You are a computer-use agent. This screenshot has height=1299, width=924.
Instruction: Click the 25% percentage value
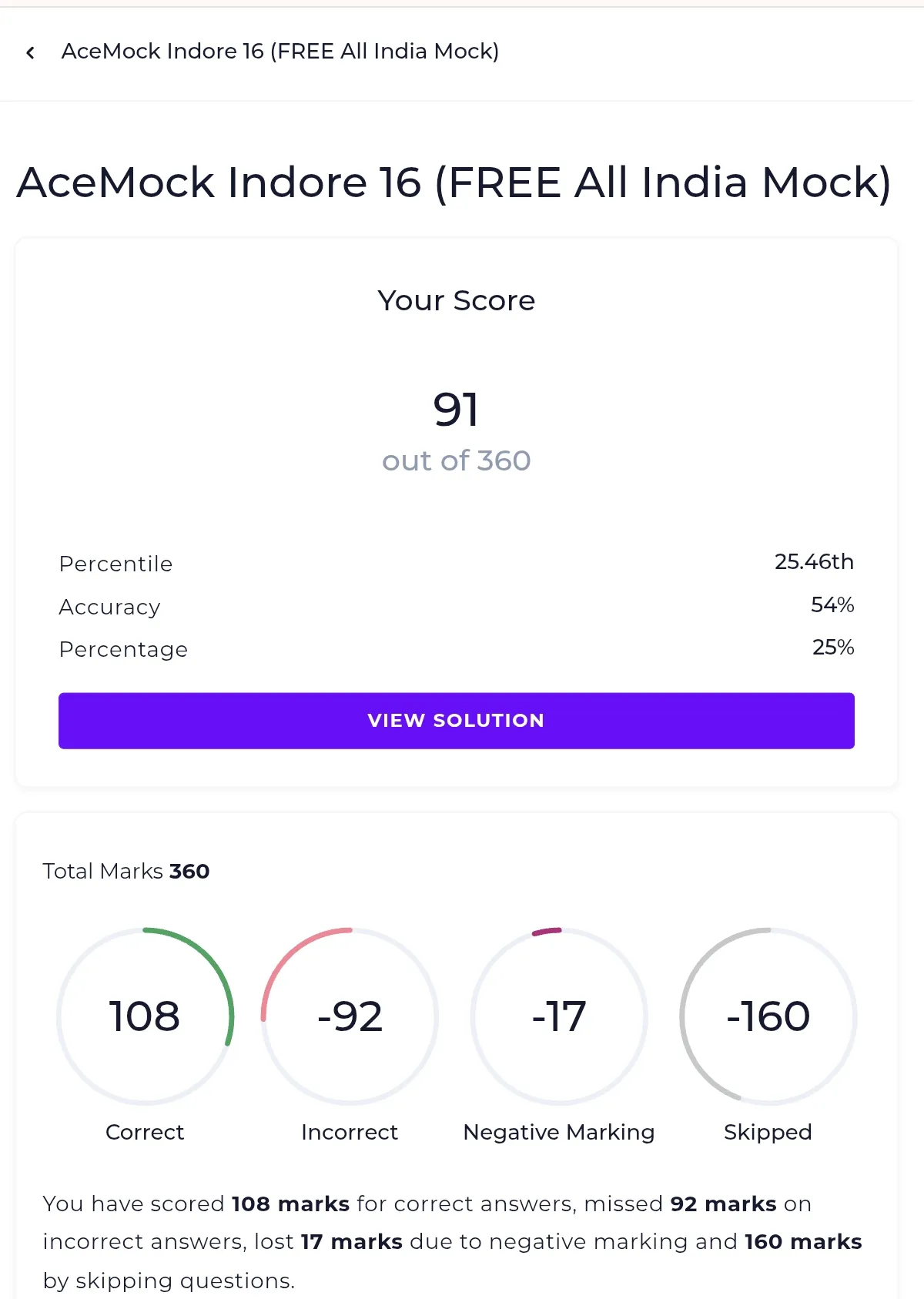[x=833, y=648]
